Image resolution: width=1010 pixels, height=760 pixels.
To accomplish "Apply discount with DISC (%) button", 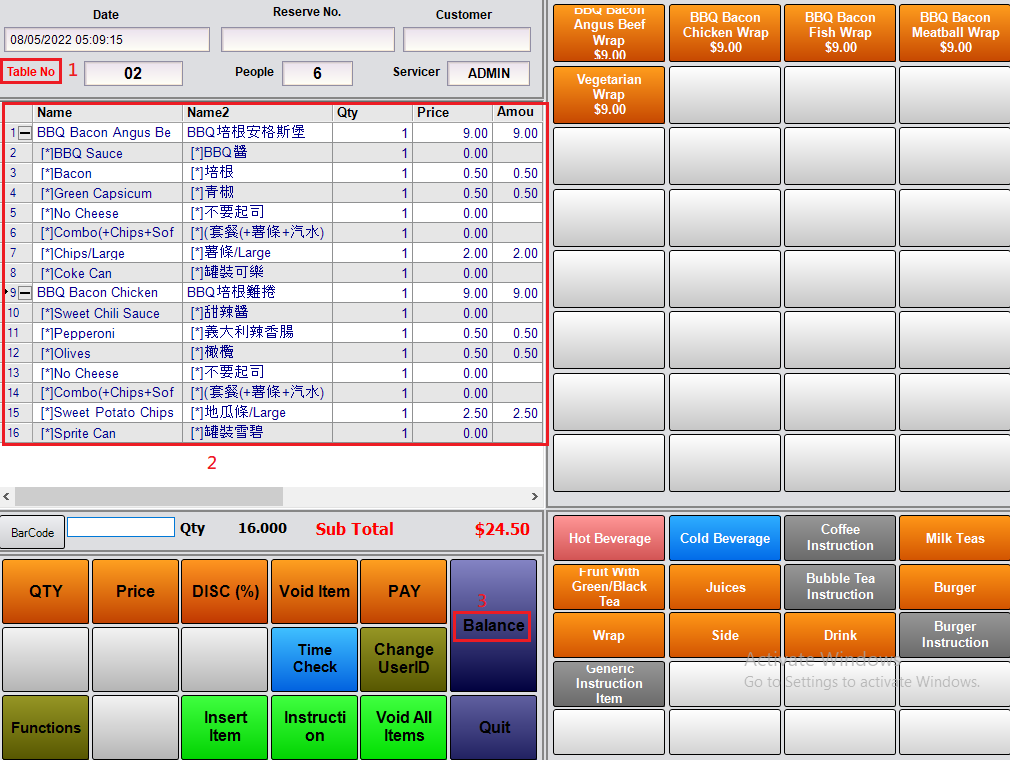I will [225, 591].
